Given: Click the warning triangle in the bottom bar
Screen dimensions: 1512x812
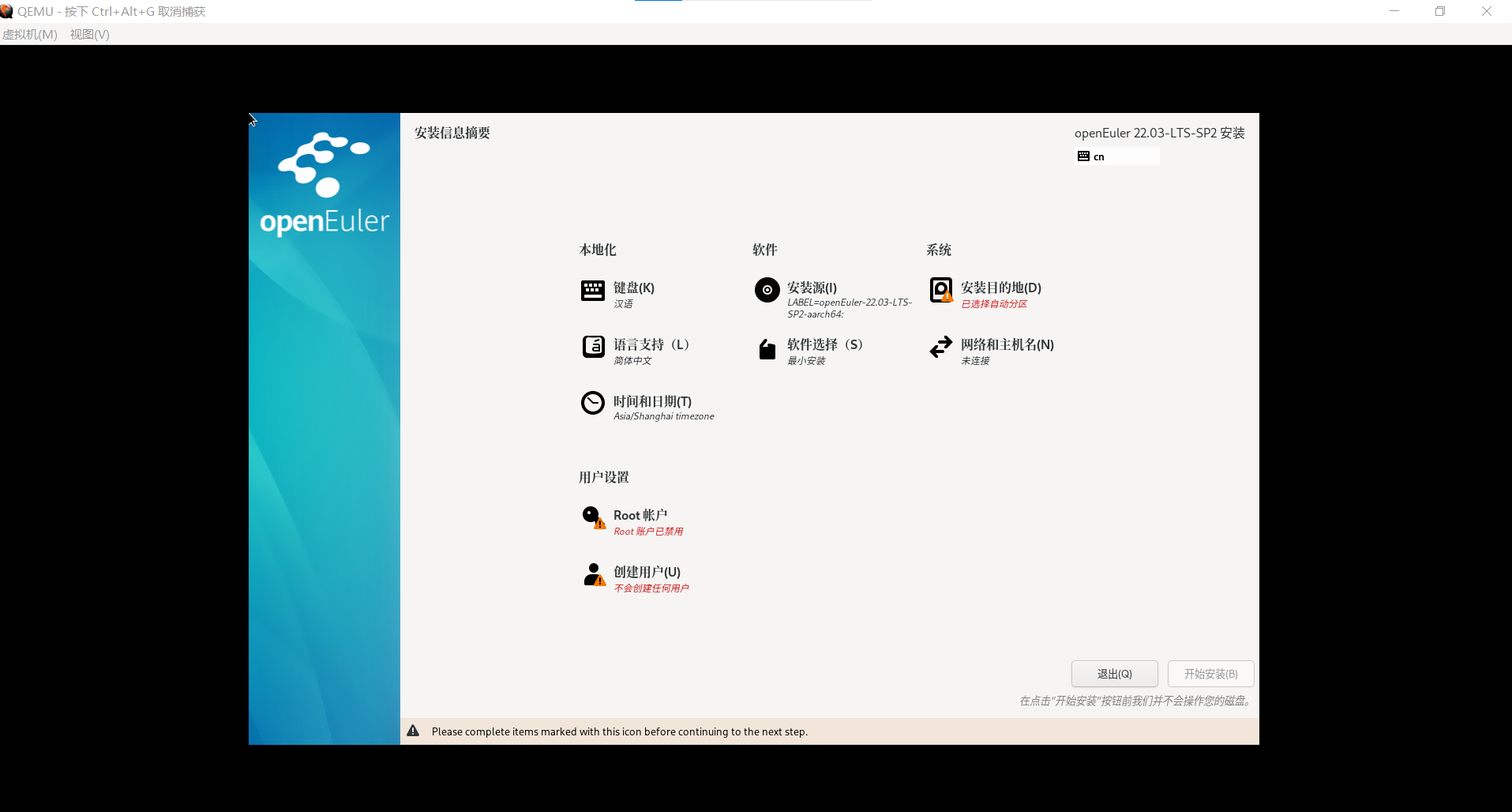Looking at the screenshot, I should coord(413,731).
